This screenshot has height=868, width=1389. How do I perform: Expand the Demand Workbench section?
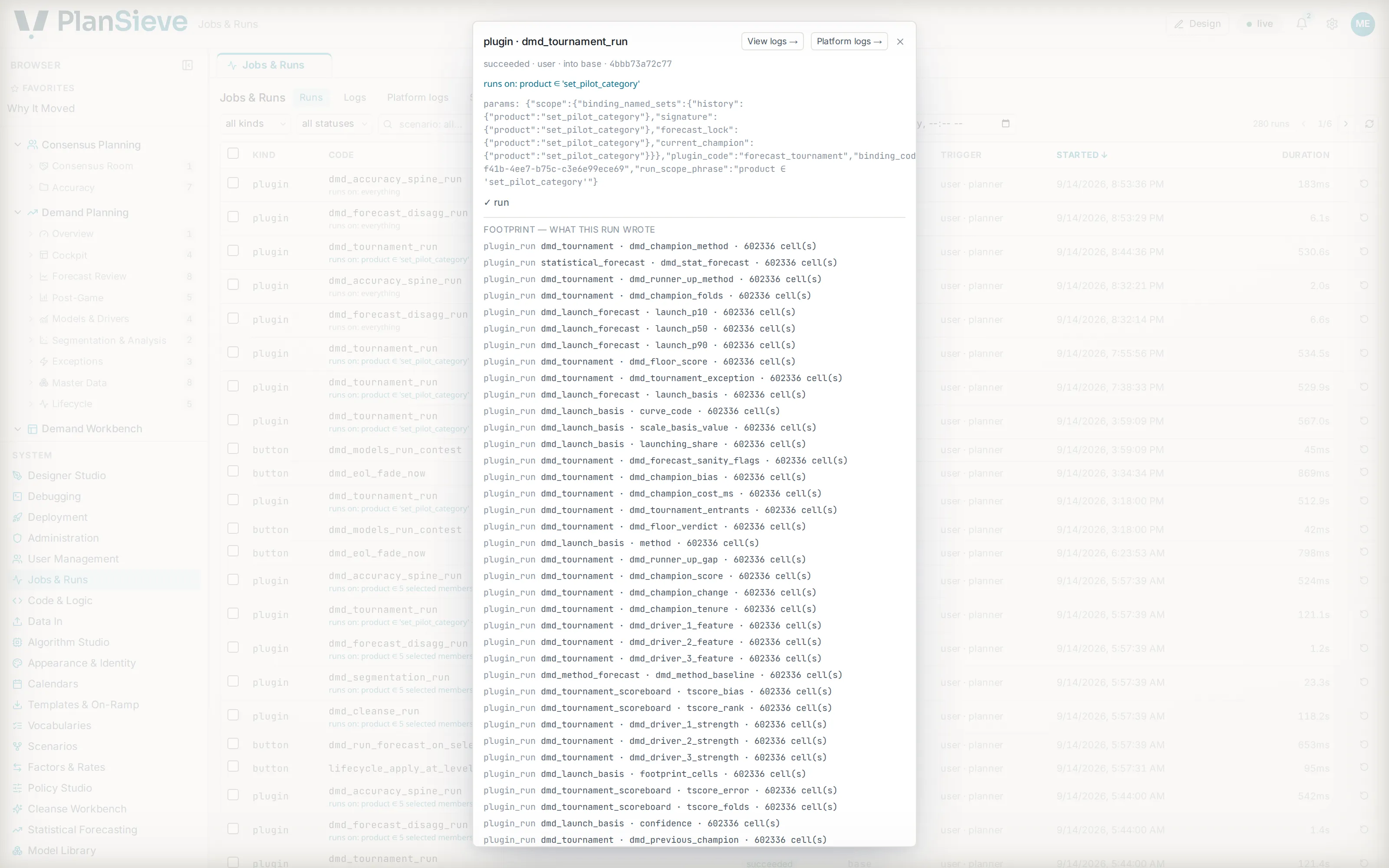18,429
